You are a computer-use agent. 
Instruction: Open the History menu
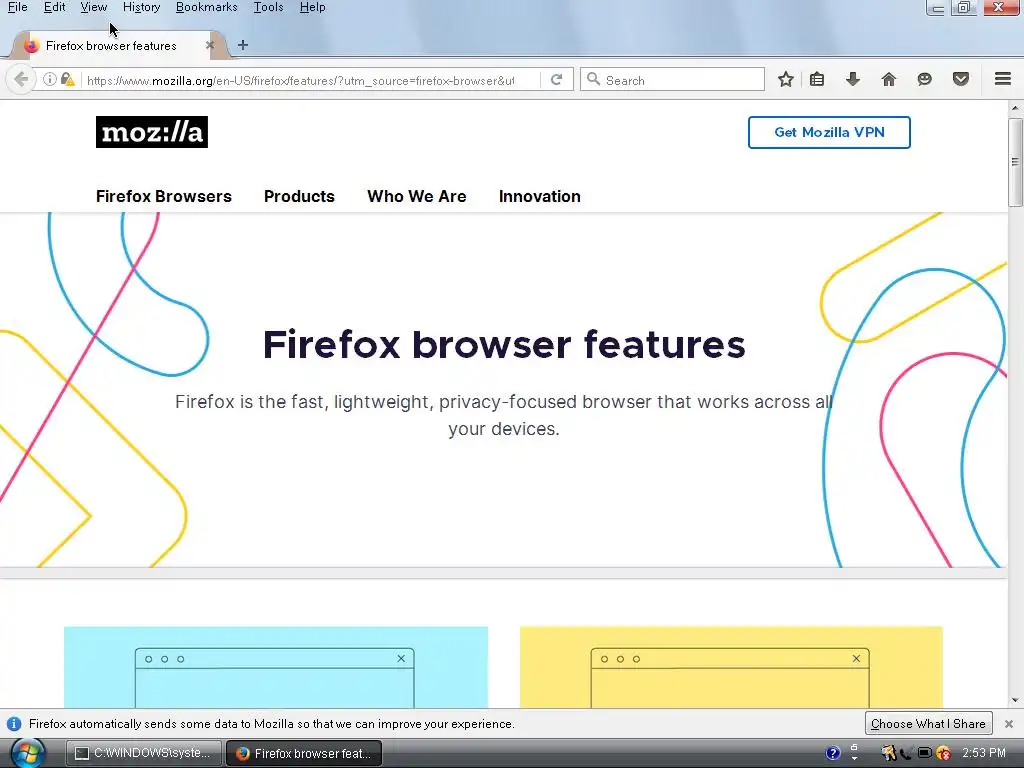[x=141, y=7]
